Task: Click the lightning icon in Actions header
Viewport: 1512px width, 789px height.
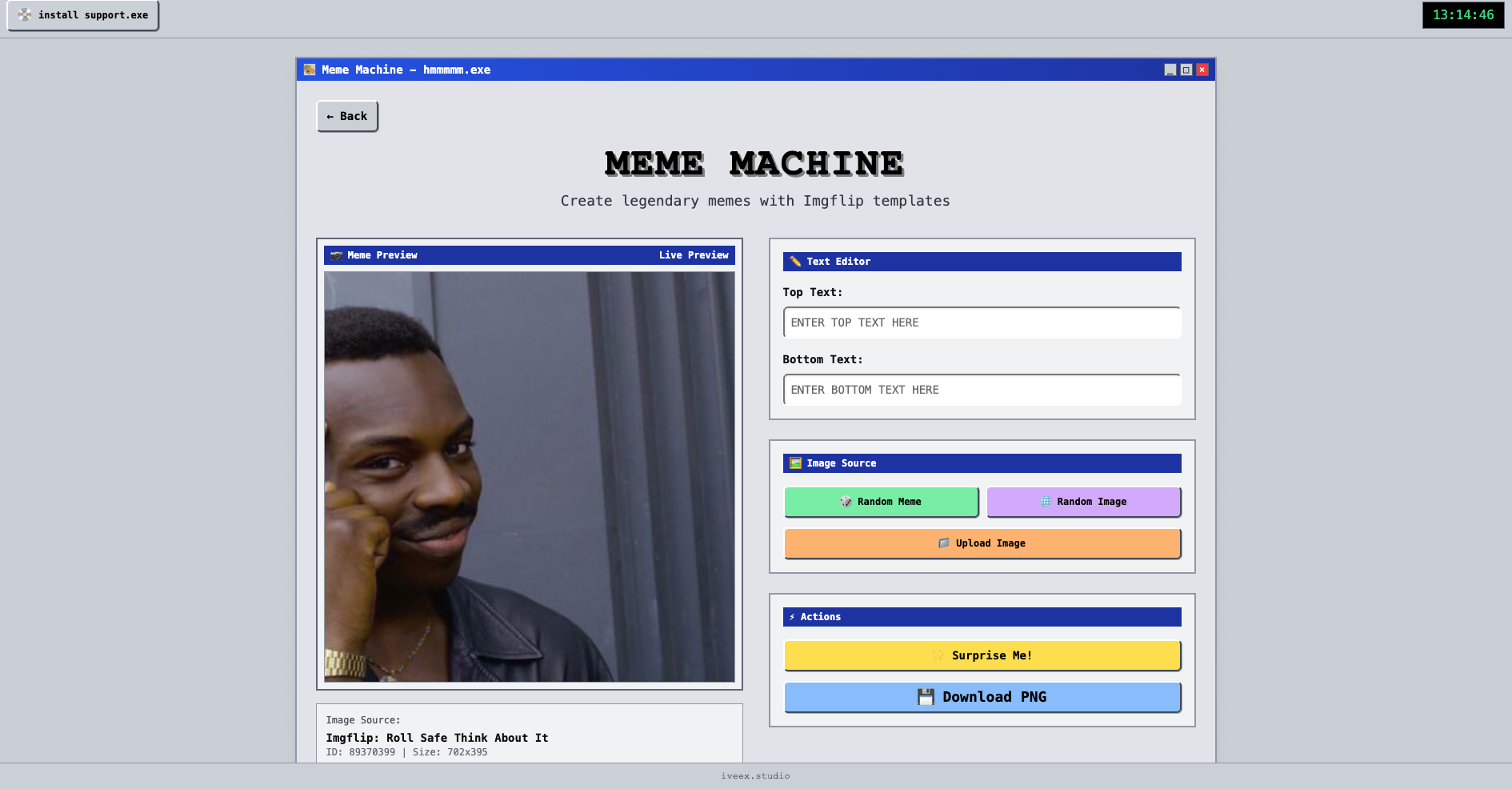Action: [x=792, y=617]
